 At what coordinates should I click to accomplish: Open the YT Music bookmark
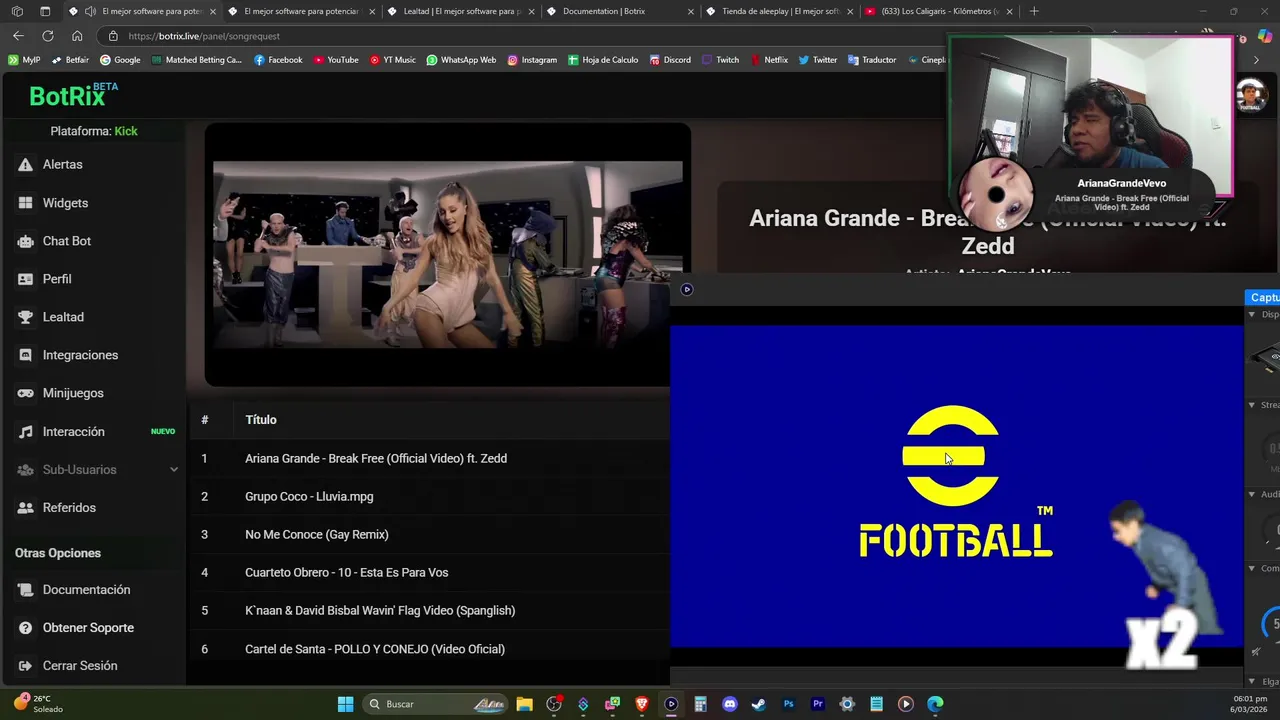(x=392, y=60)
